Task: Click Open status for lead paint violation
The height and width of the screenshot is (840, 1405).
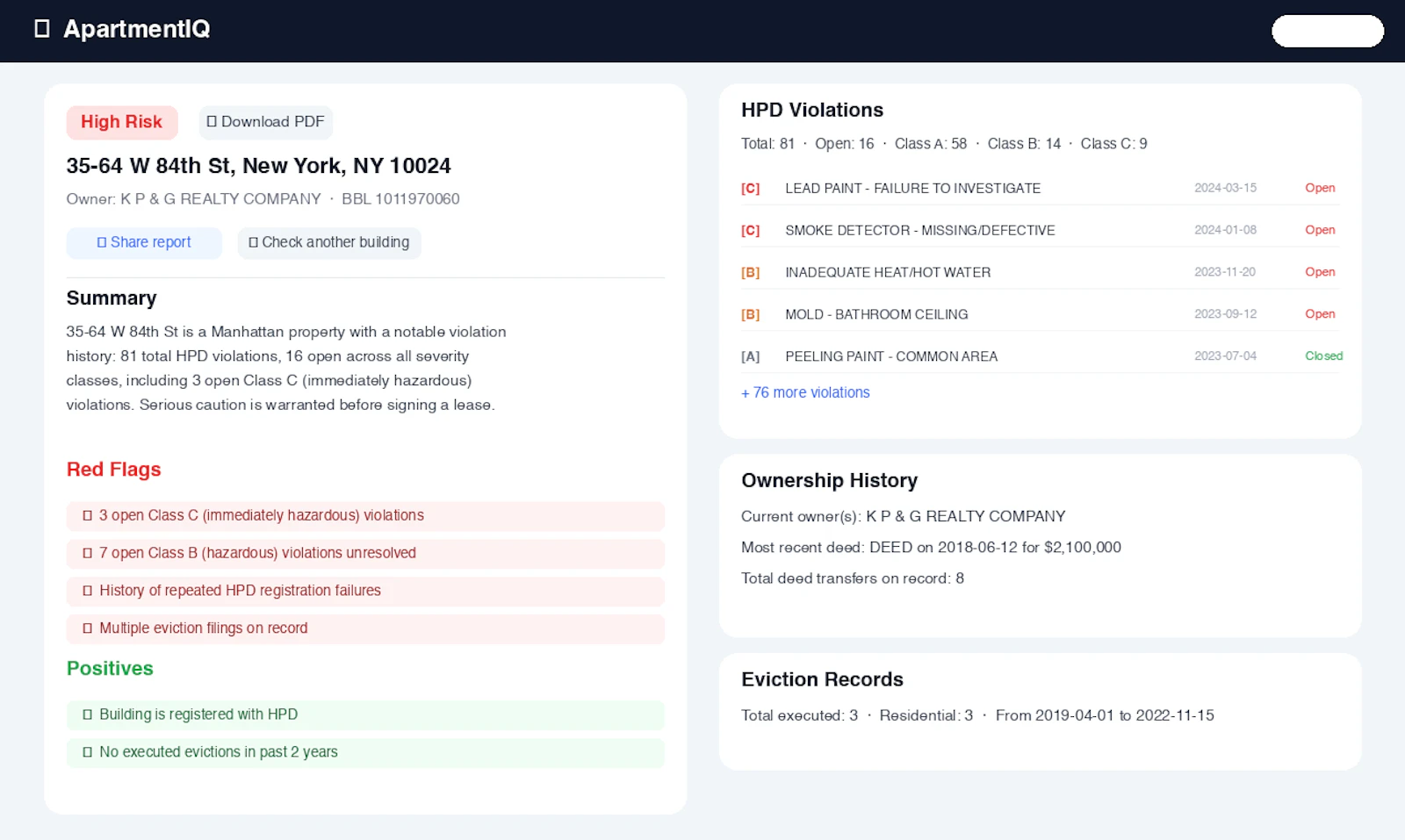Action: click(1320, 188)
